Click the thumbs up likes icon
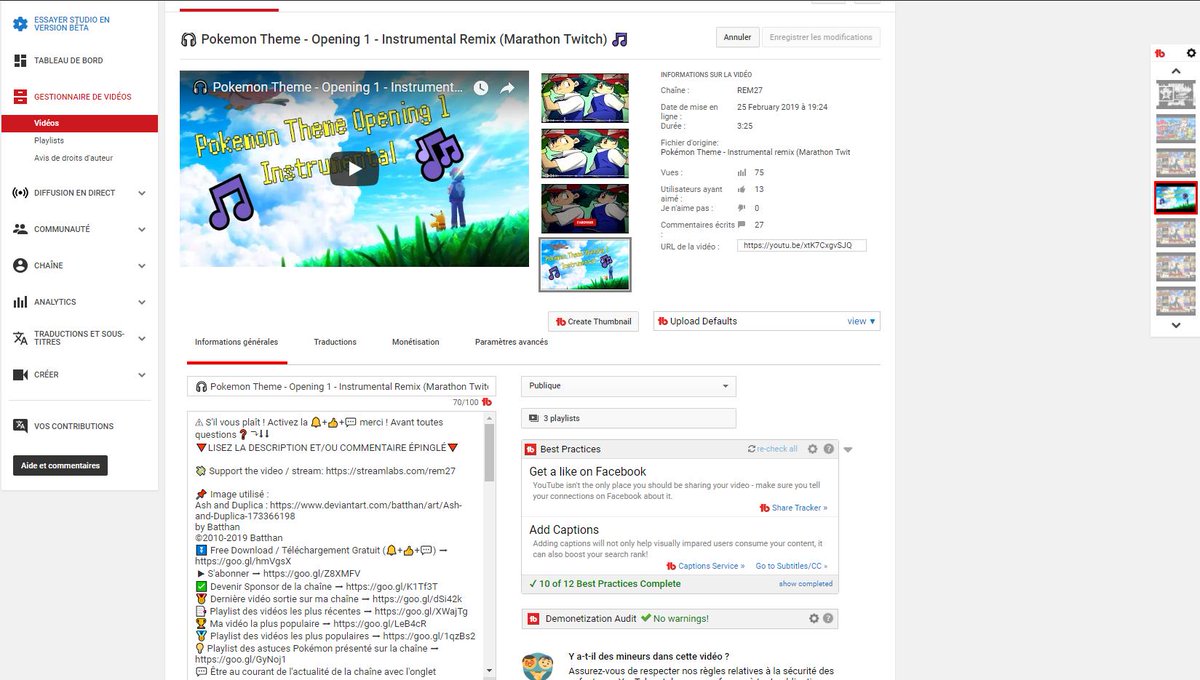Viewport: 1200px width, 680px height. click(741, 189)
